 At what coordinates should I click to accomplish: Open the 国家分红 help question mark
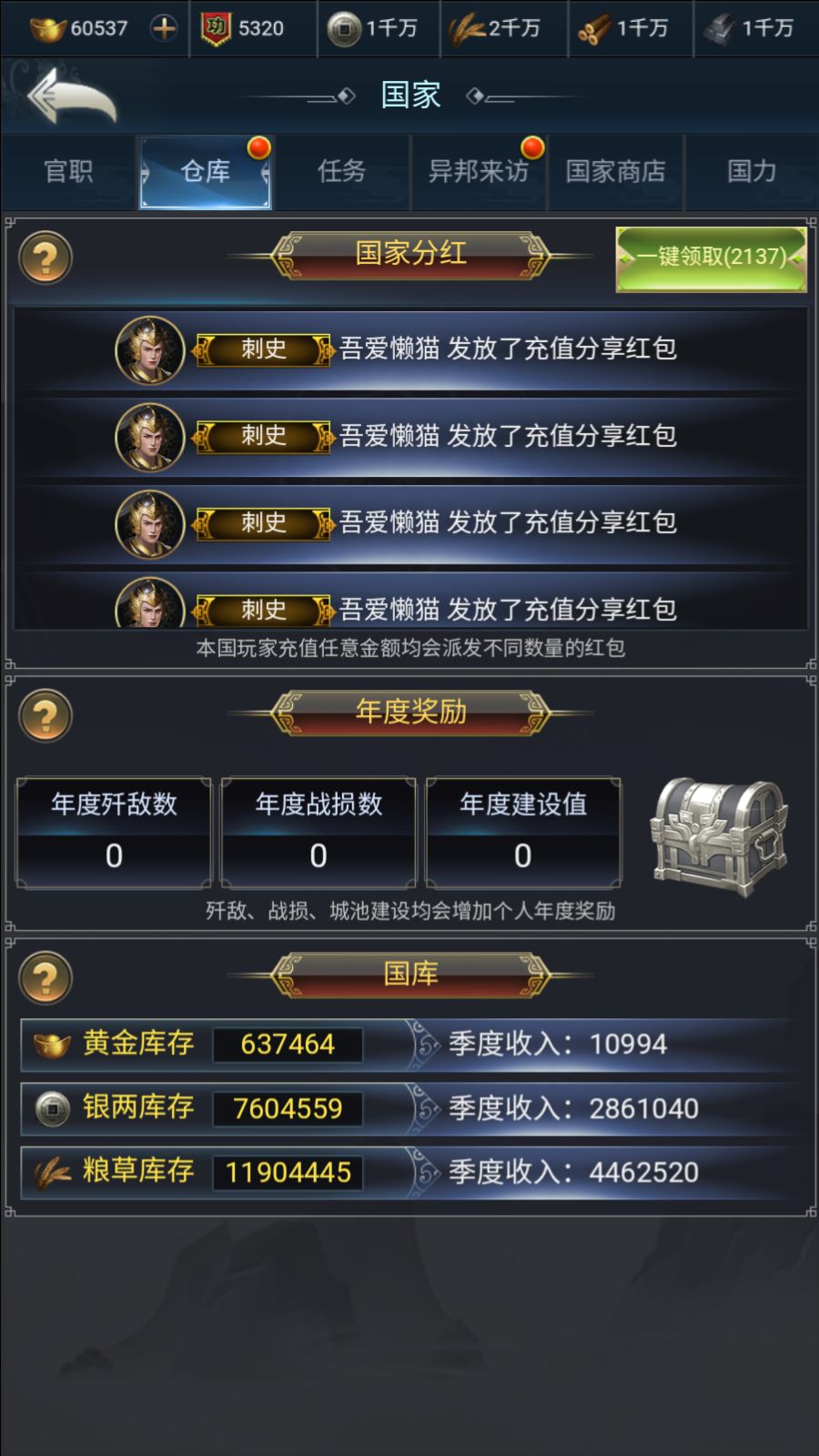(x=45, y=258)
